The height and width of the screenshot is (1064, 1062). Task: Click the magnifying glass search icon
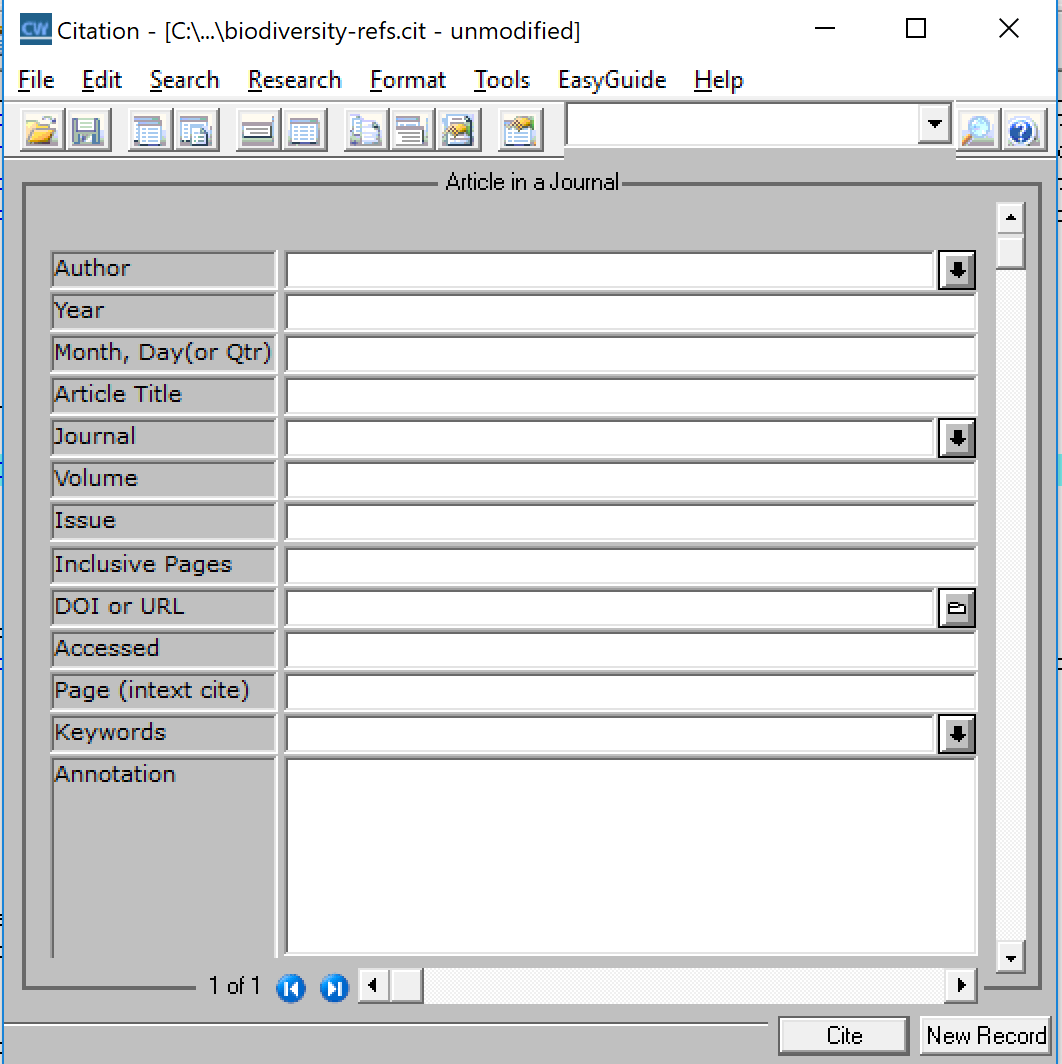click(976, 131)
